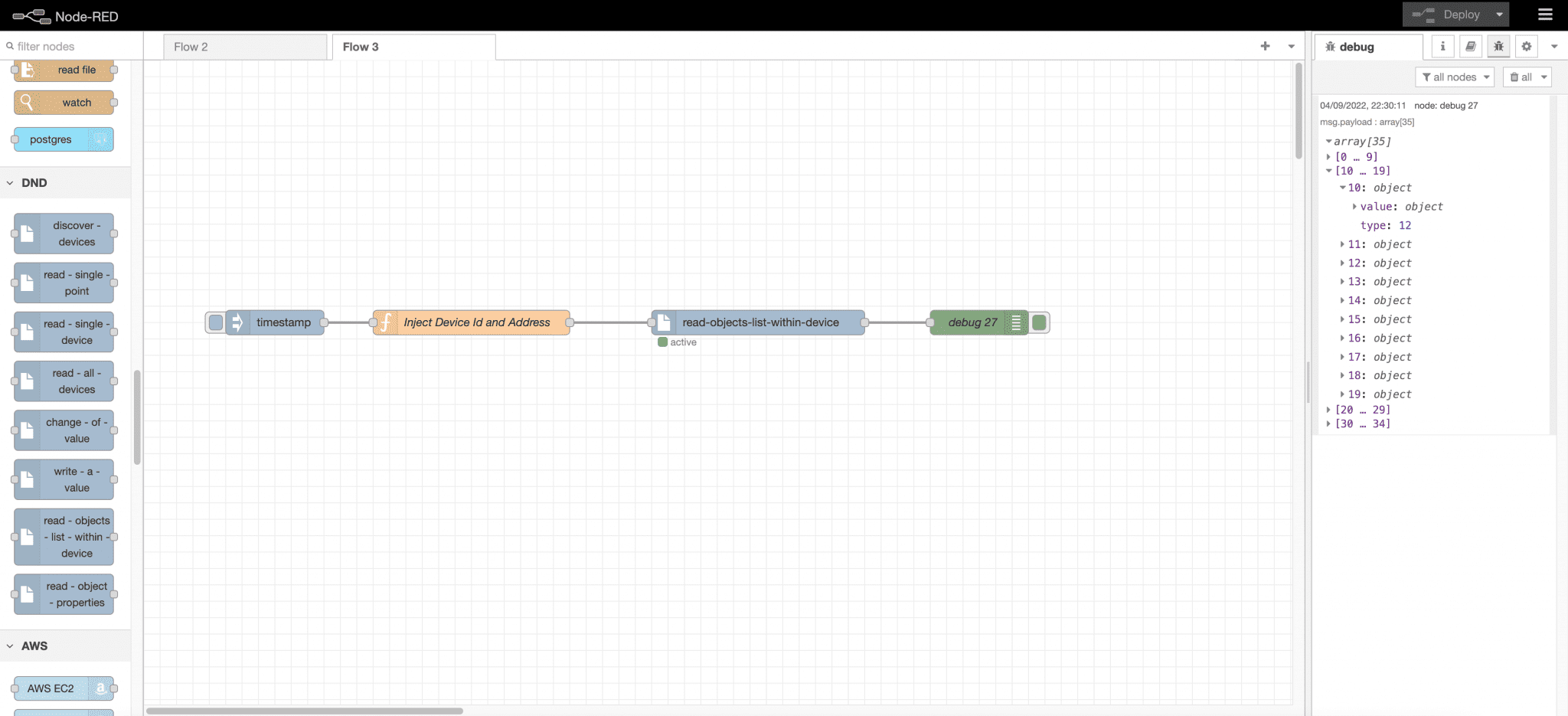Open the info sidebar panel

pos(1442,46)
